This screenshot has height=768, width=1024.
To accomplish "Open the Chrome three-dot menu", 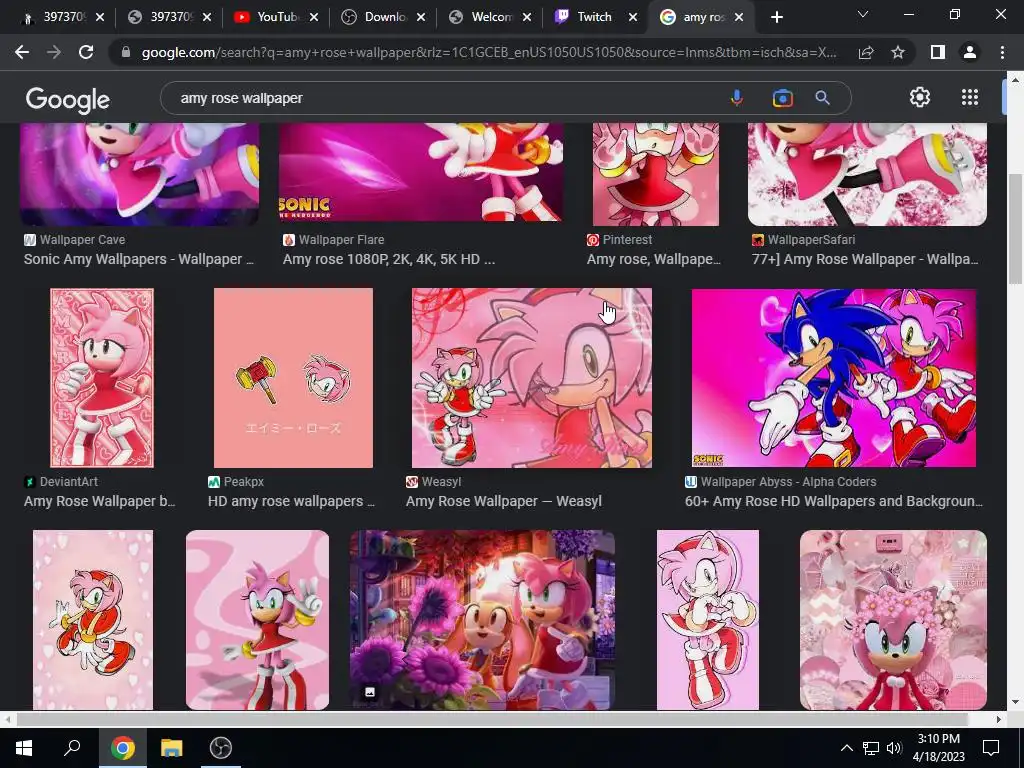I will click(x=1002, y=52).
